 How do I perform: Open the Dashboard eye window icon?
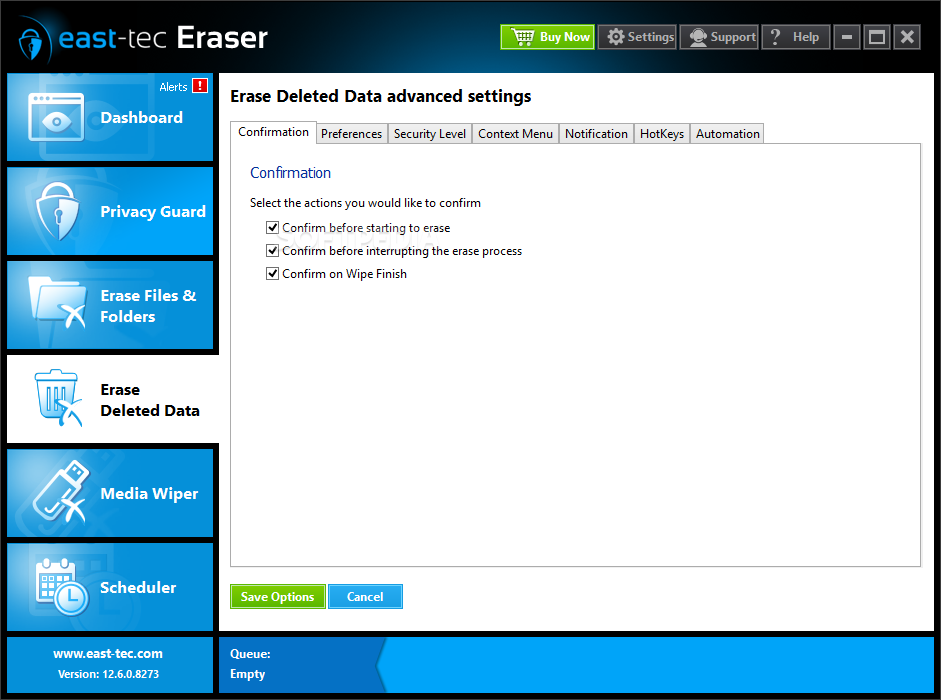[56, 117]
